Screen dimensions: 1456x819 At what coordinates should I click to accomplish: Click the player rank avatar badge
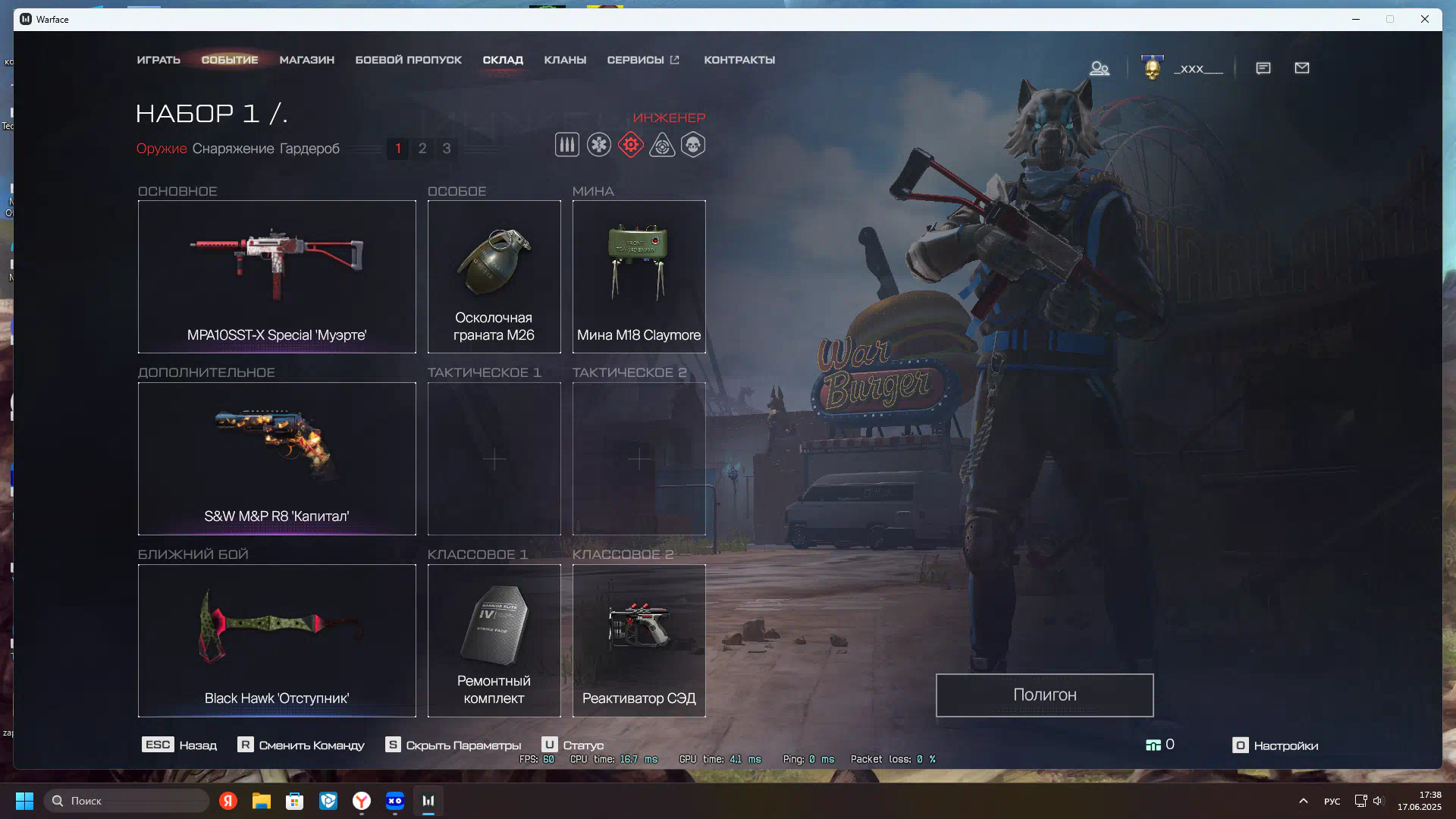pyautogui.click(x=1153, y=68)
